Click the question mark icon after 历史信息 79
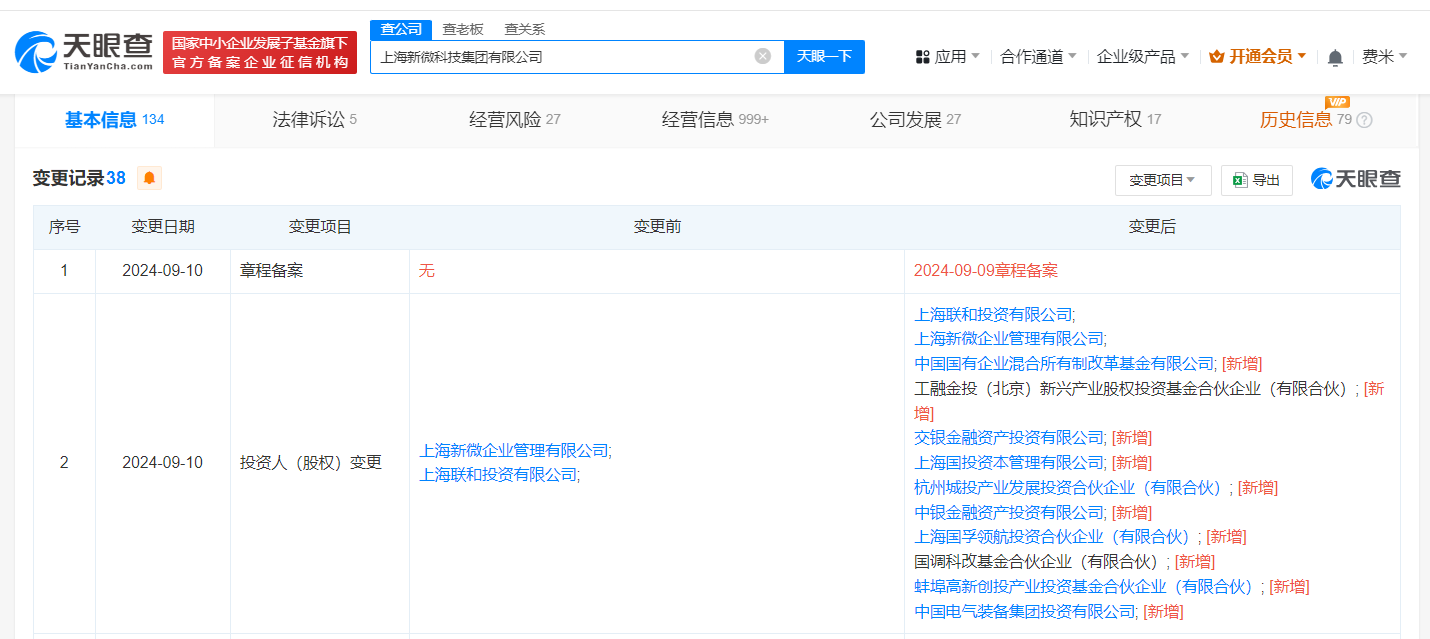 point(1362,119)
